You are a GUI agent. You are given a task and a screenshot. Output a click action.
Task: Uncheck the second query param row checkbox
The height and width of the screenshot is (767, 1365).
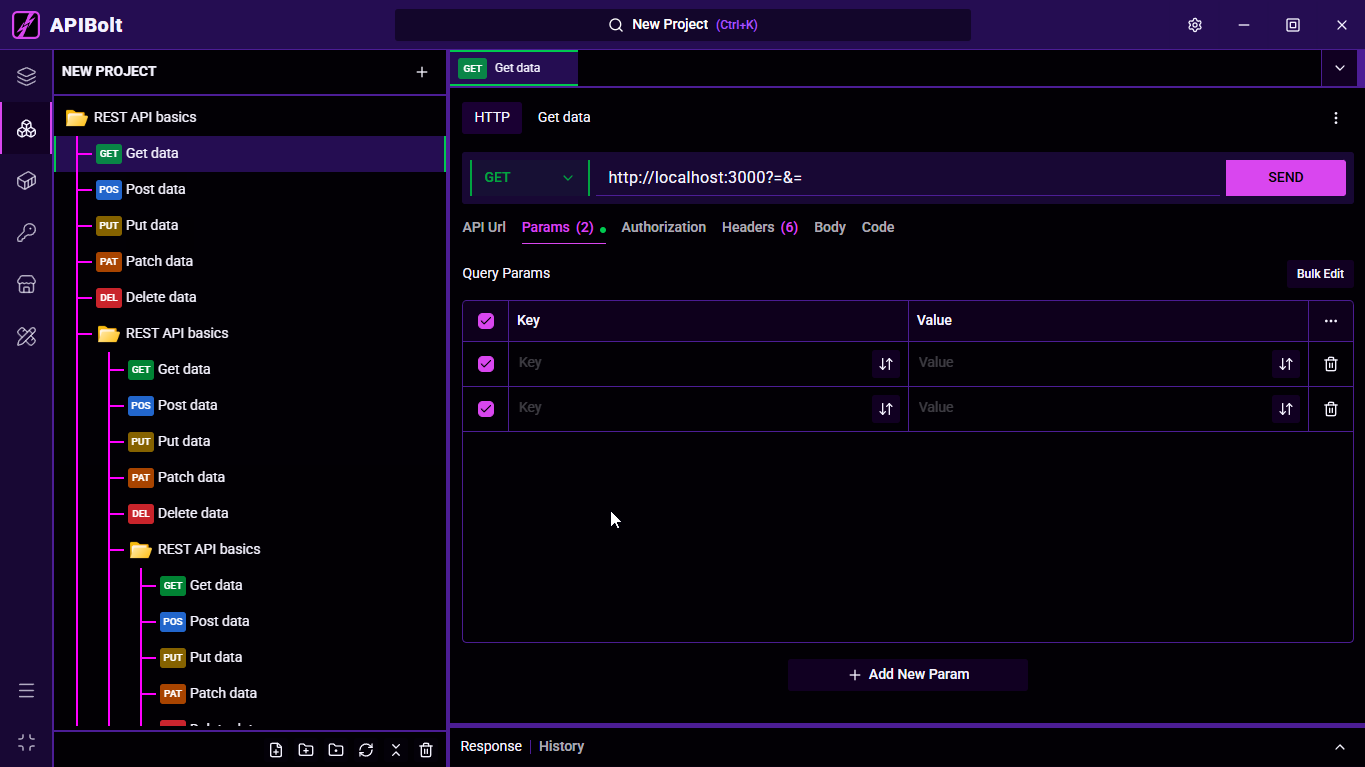pos(486,409)
